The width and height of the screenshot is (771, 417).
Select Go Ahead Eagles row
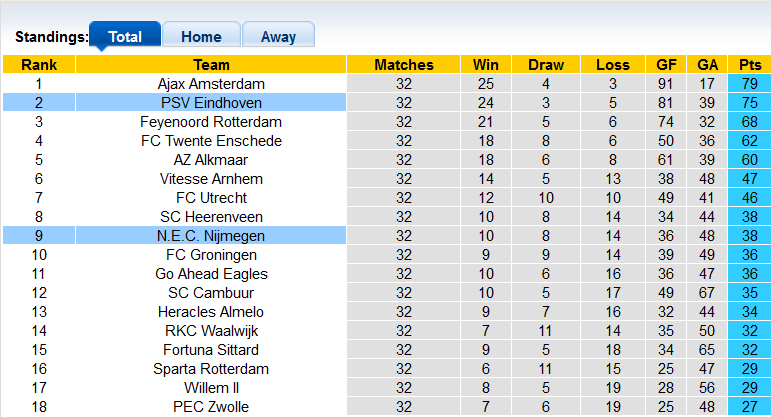211,274
